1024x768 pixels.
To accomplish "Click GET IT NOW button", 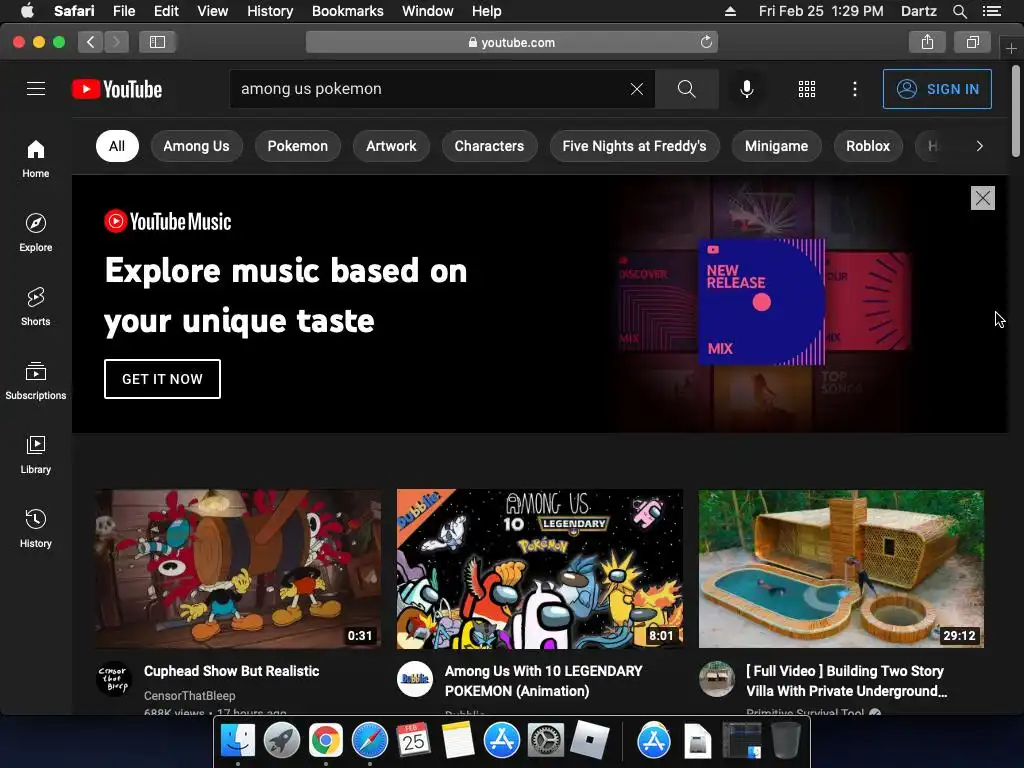I will [163, 379].
